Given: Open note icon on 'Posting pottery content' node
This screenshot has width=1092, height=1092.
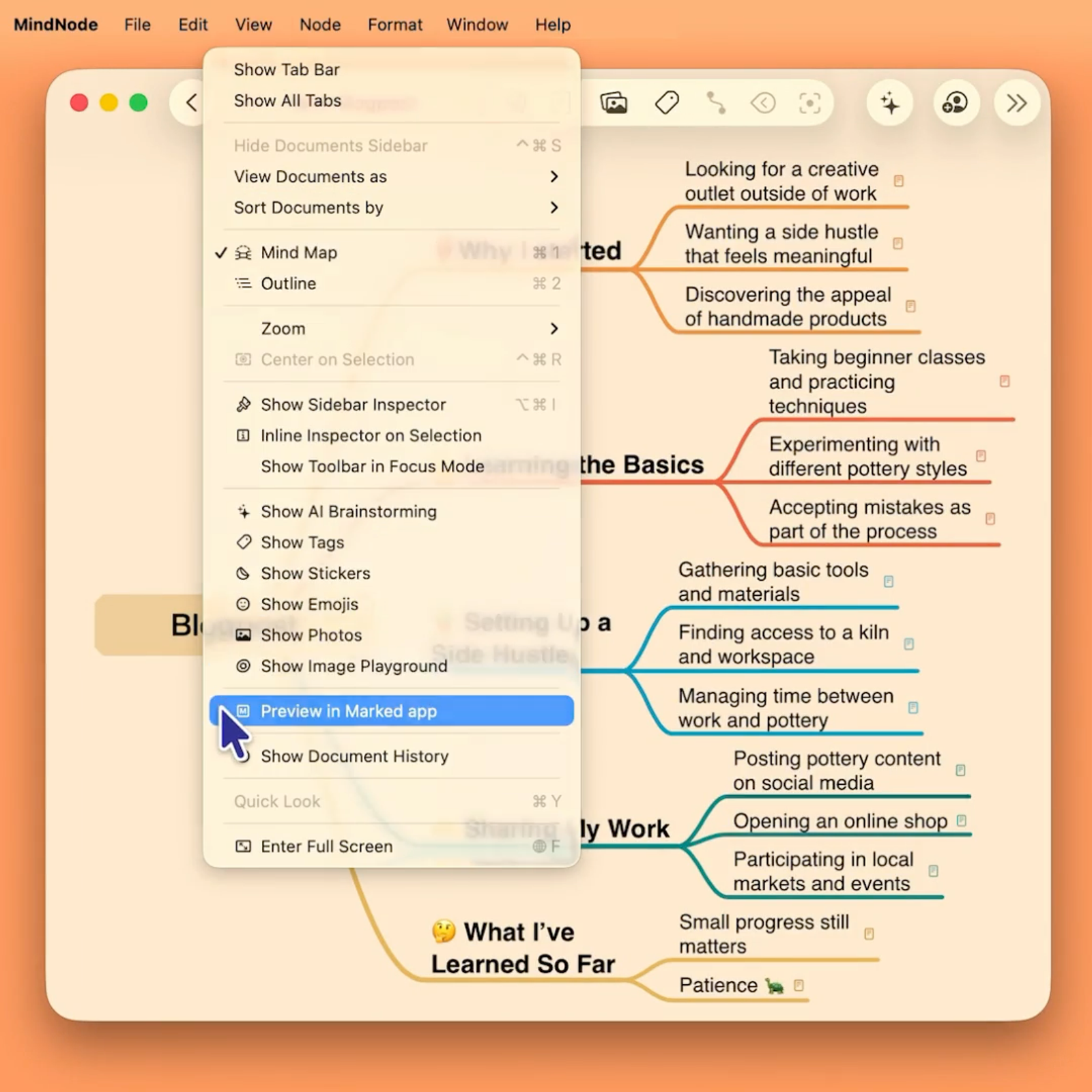Looking at the screenshot, I should [x=960, y=771].
